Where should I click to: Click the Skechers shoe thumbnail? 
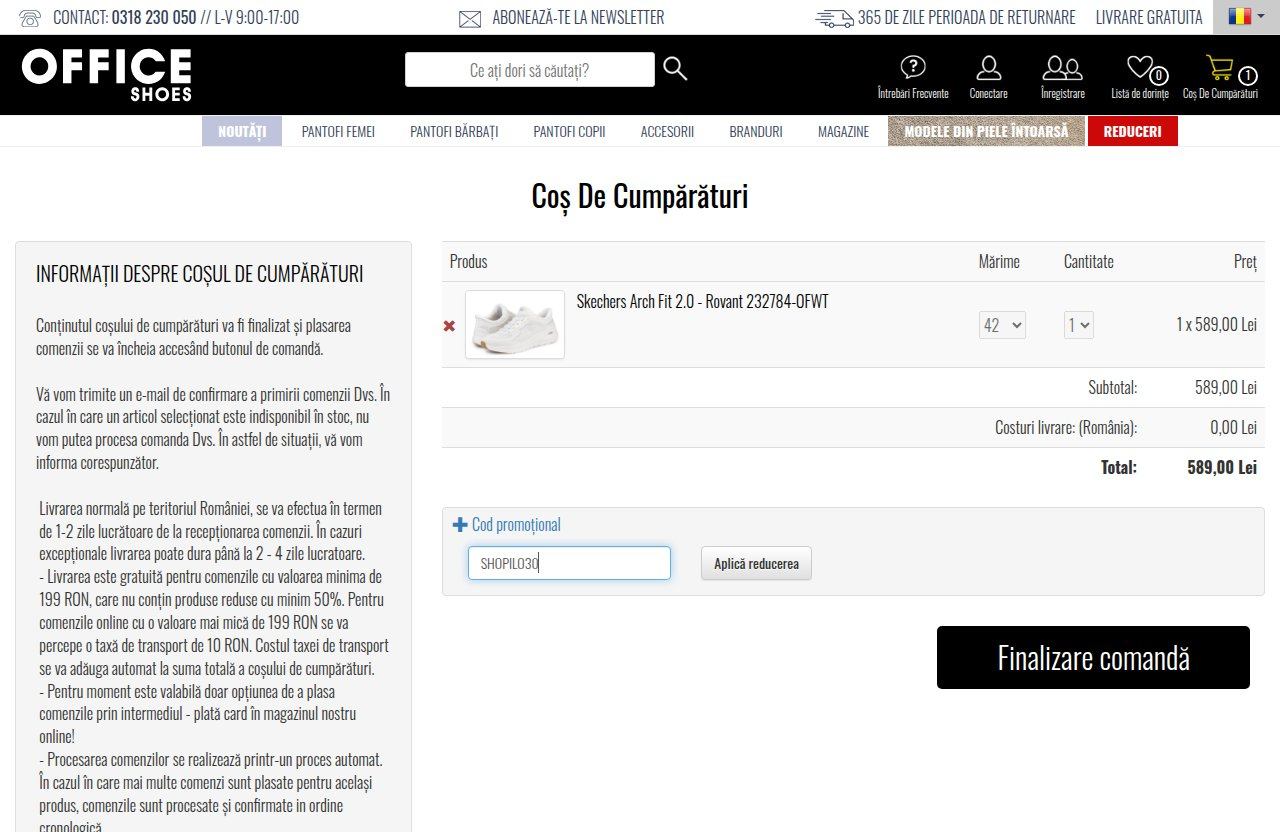[515, 324]
